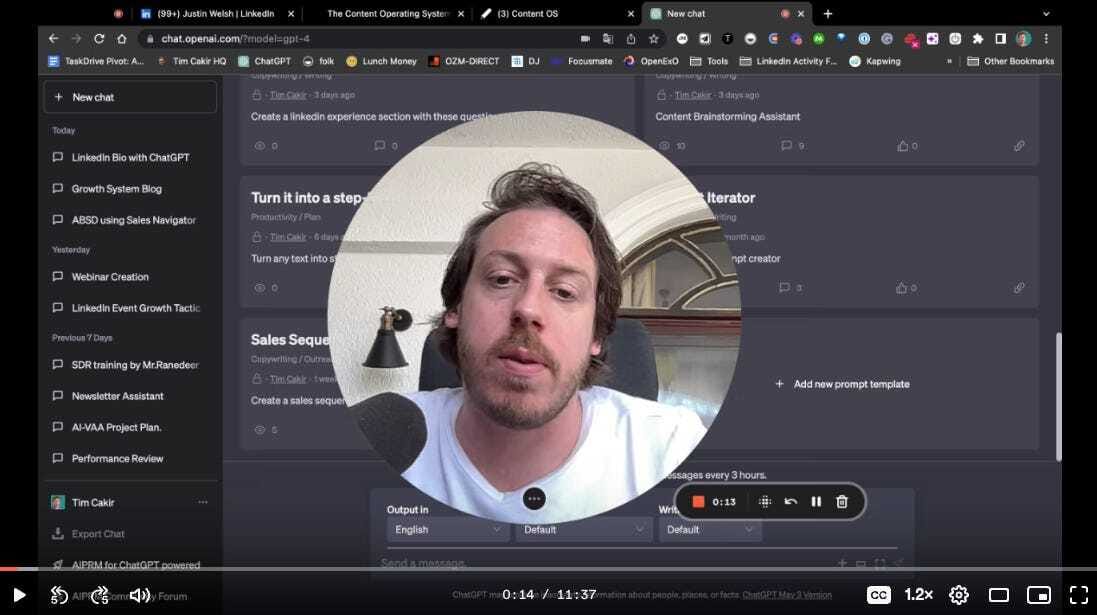
Task: Like the Content Brainstorming Assistant prompt
Action: 907,146
